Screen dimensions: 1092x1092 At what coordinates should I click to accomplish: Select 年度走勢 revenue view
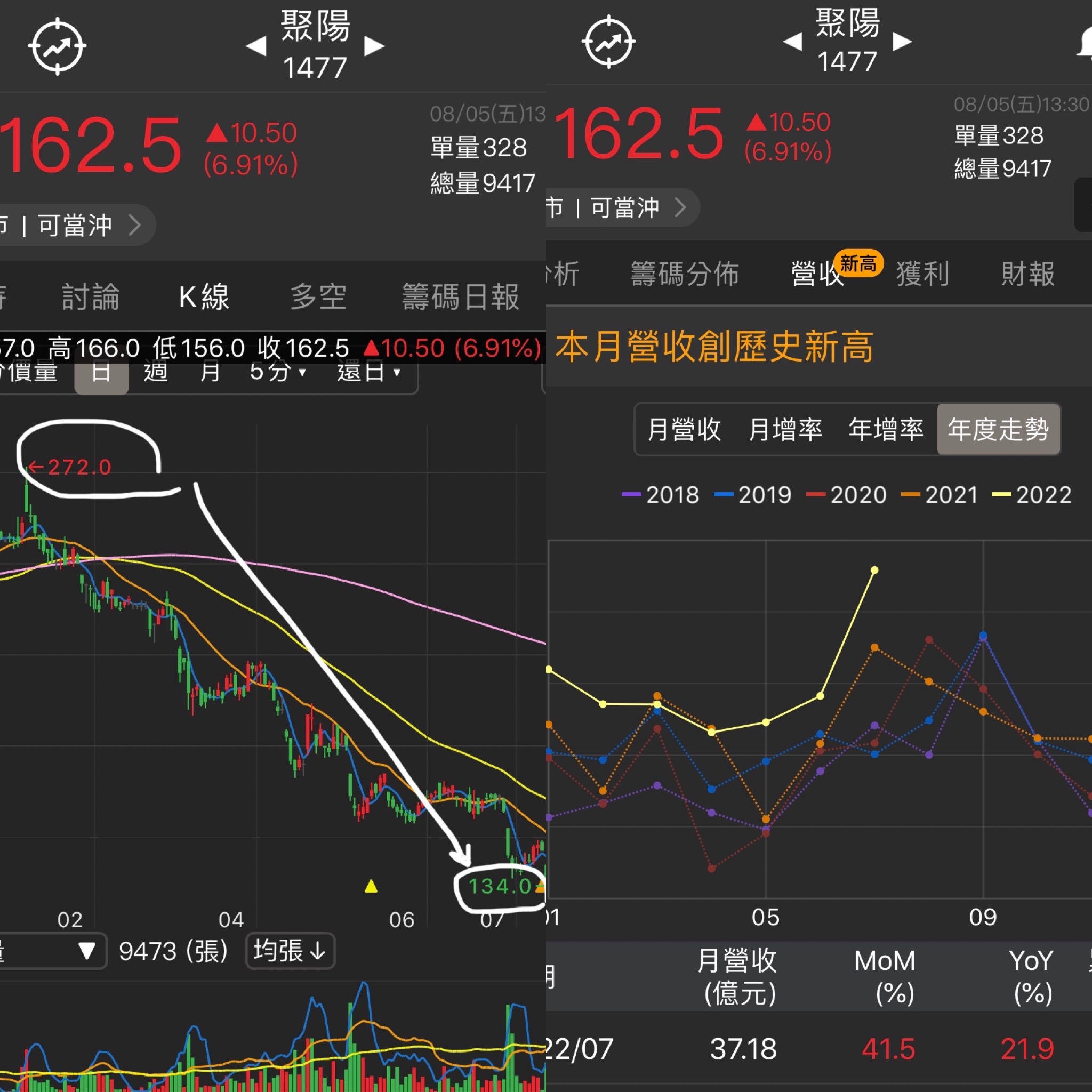coord(998,430)
